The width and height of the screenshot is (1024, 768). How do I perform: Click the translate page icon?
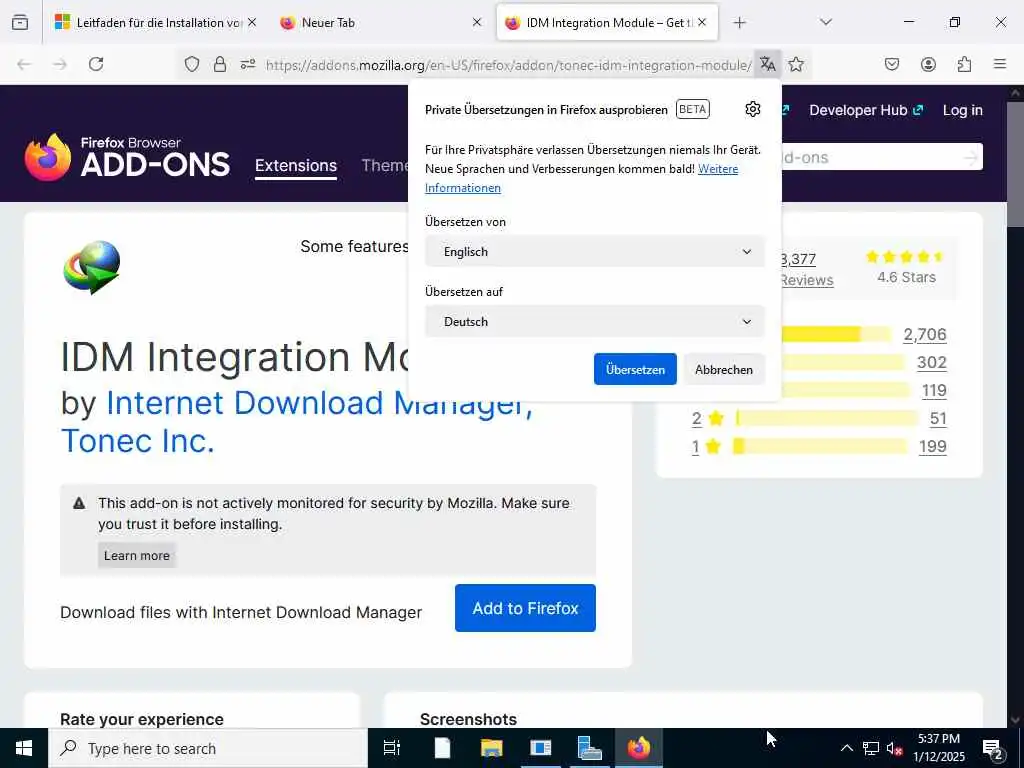click(768, 64)
